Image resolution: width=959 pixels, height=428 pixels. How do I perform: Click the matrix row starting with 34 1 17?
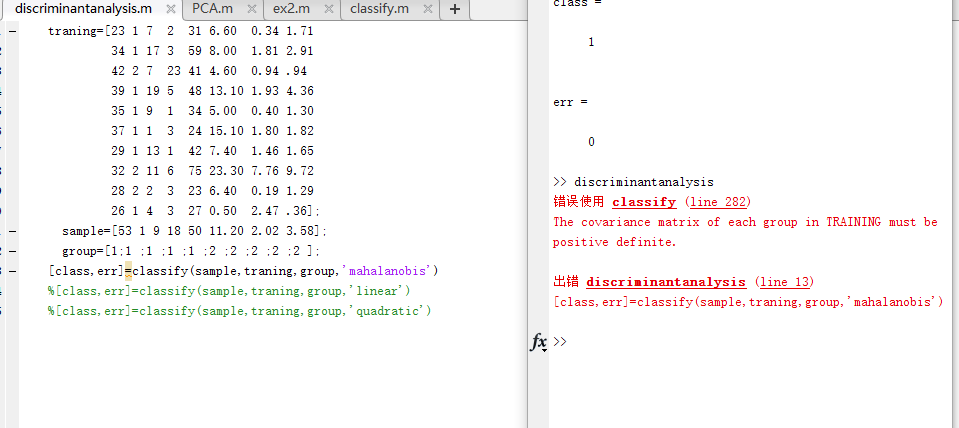[212, 51]
